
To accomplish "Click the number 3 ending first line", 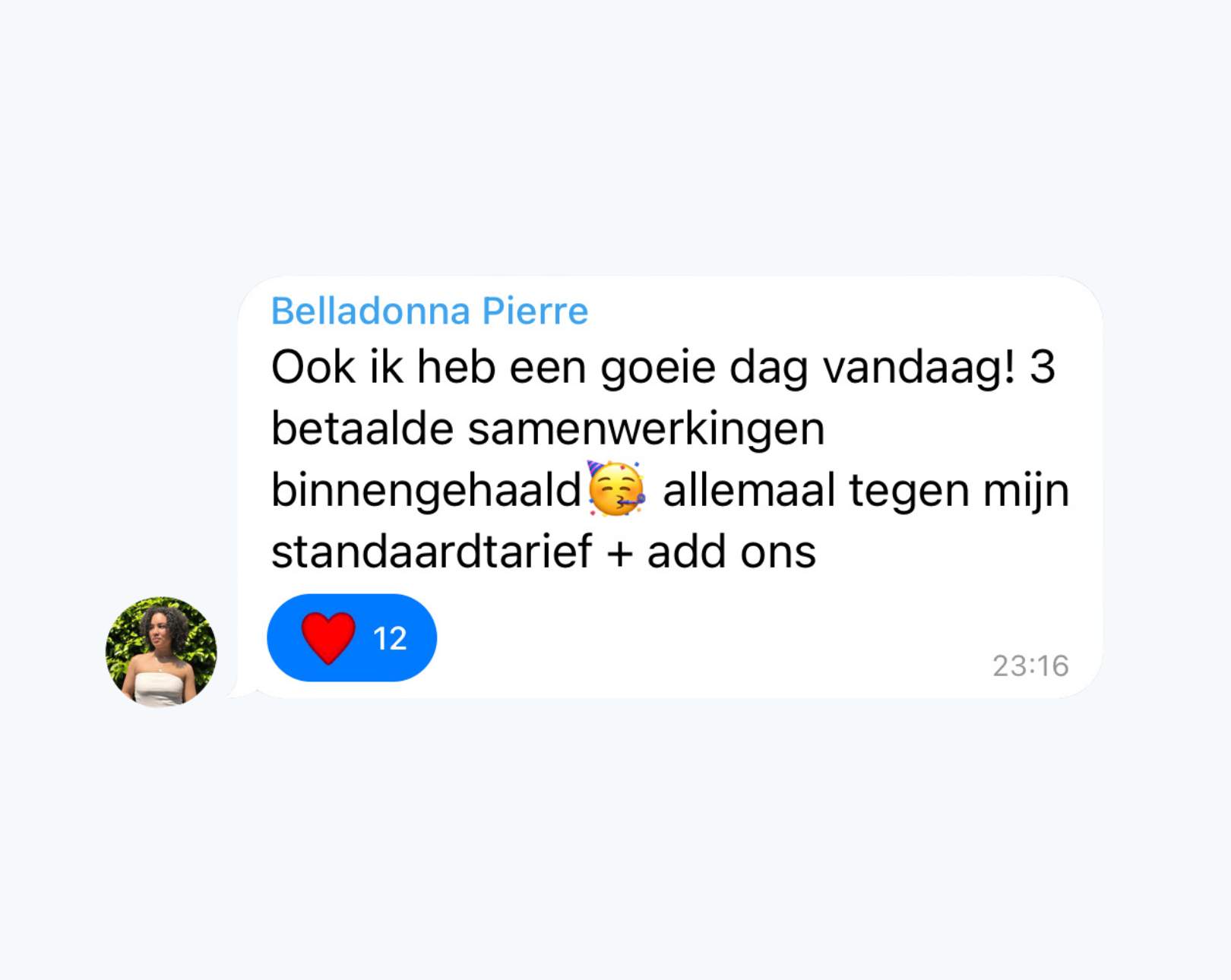I will [x=1043, y=368].
